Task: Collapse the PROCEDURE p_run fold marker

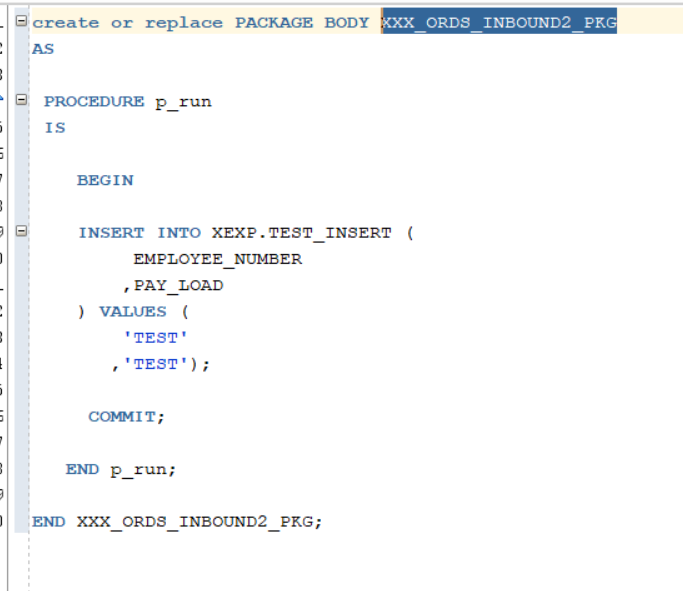Action: (21, 100)
